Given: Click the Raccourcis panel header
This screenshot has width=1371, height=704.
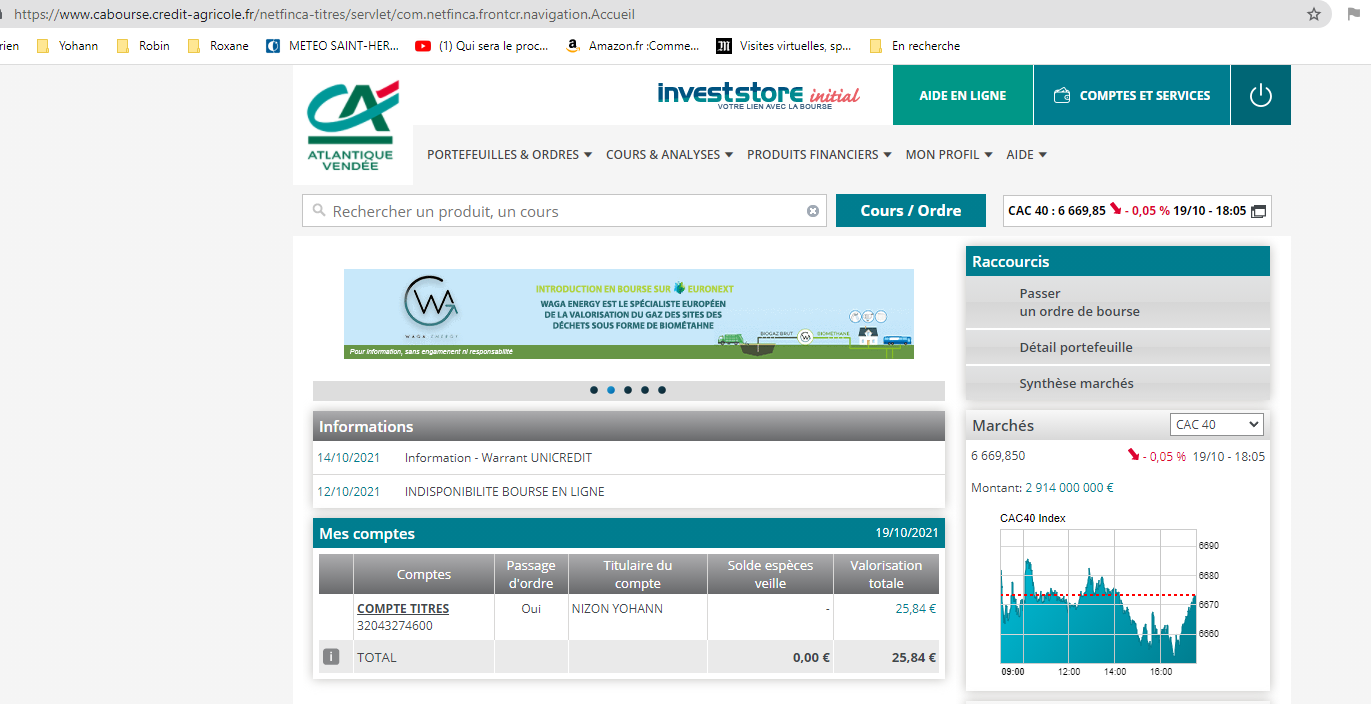Looking at the screenshot, I should pyautogui.click(x=1118, y=261).
